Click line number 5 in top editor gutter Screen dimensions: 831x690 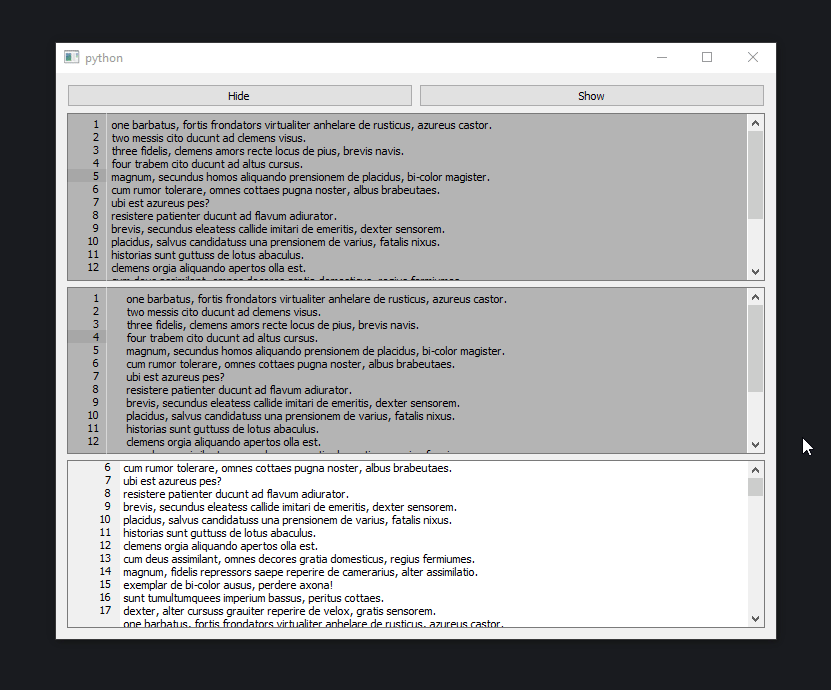pos(96,177)
